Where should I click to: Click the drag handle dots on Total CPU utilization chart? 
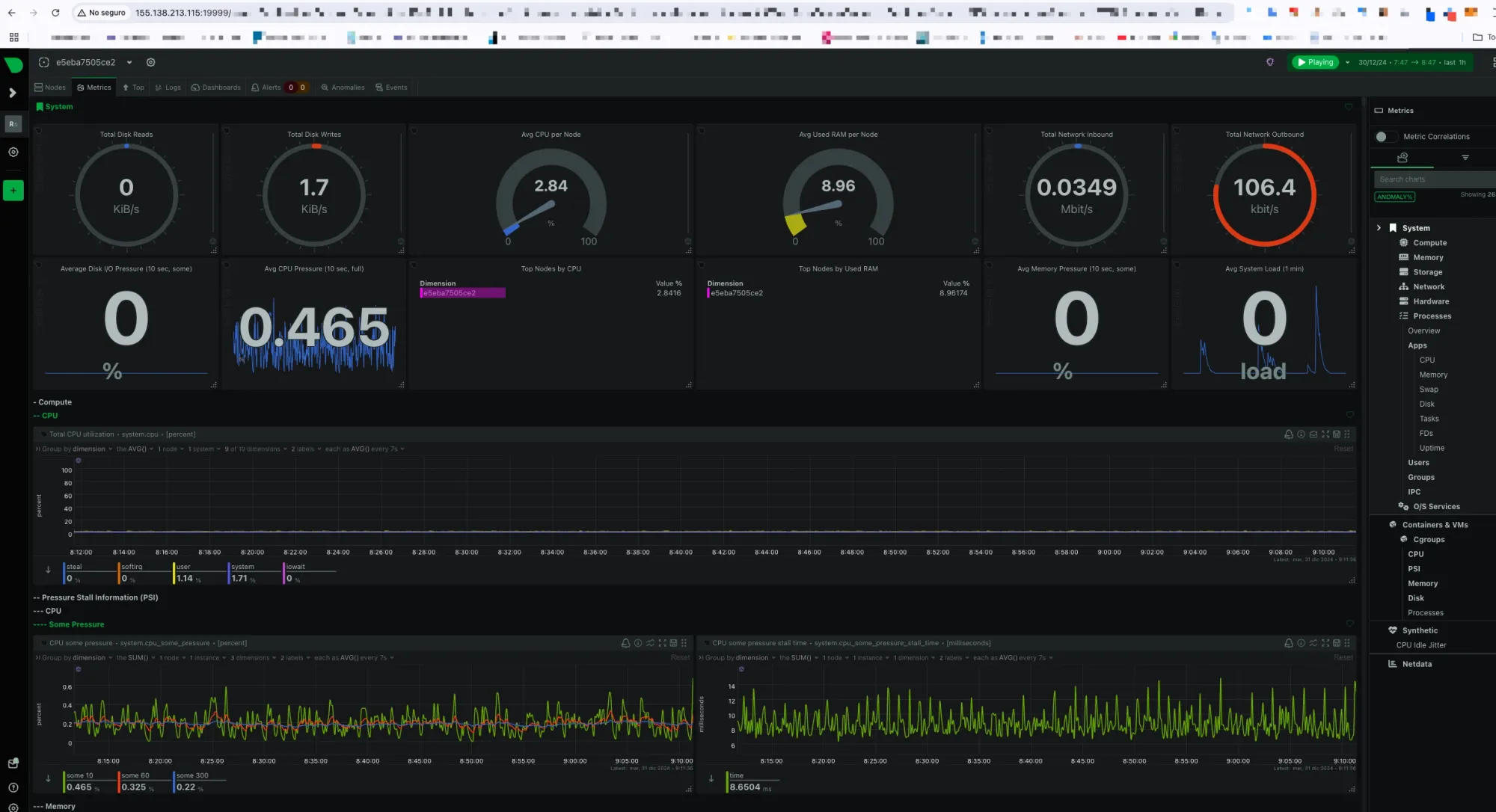pyautogui.click(x=1347, y=434)
